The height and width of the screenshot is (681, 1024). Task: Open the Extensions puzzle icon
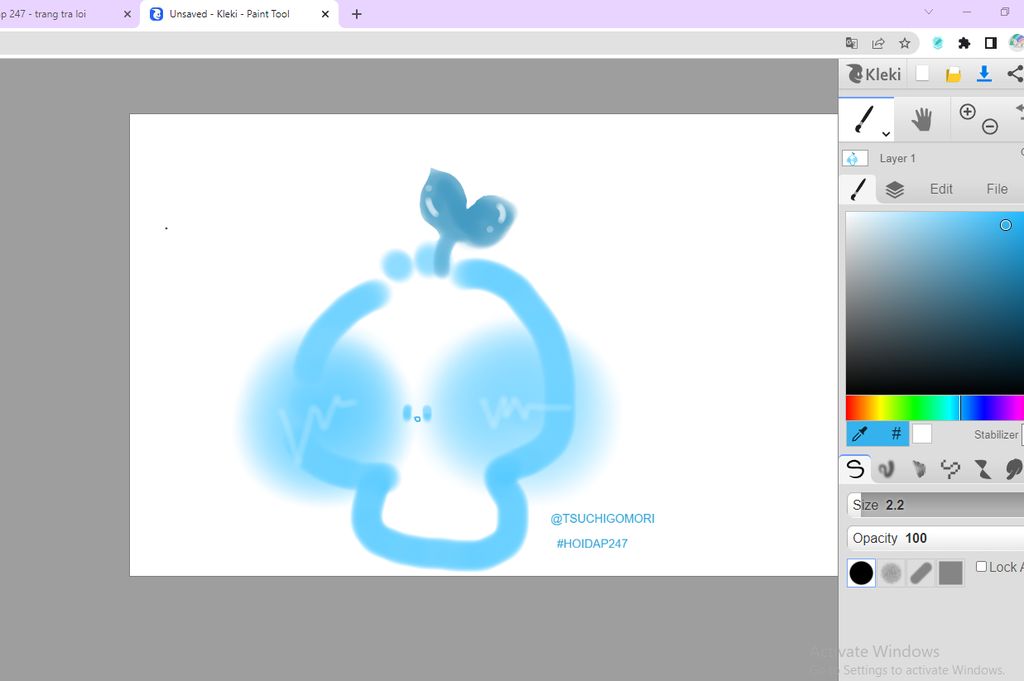964,43
